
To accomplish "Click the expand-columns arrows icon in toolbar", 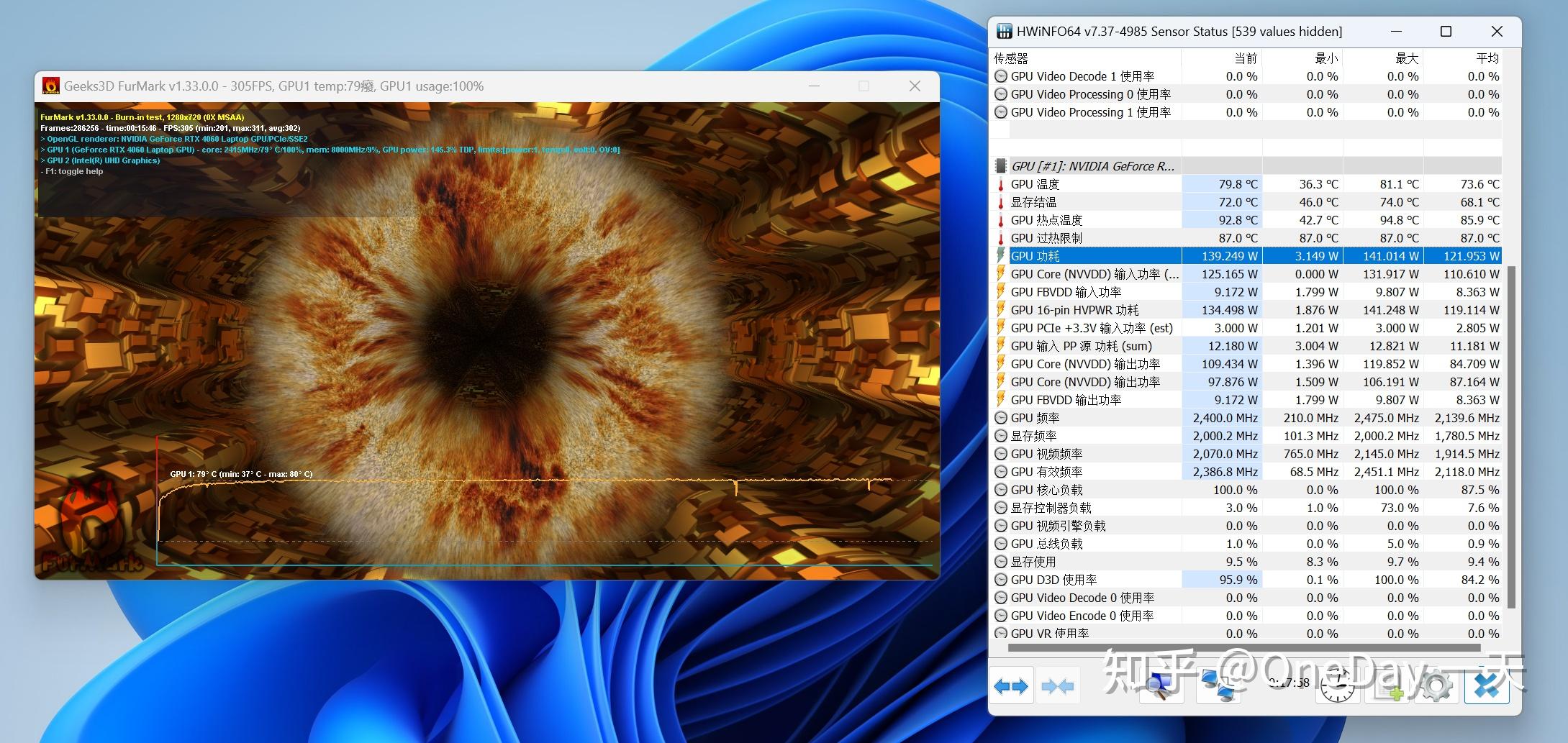I will (x=1011, y=685).
